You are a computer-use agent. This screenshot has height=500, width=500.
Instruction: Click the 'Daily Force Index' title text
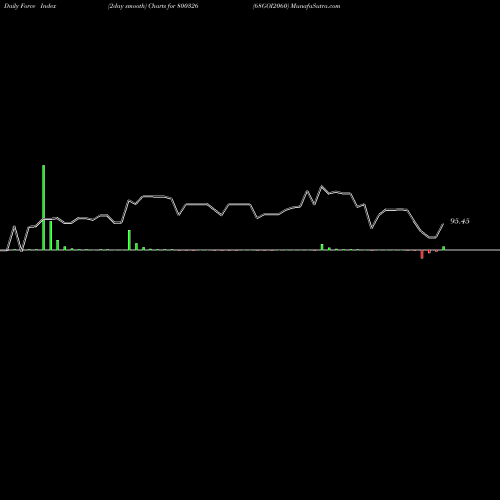30,6
